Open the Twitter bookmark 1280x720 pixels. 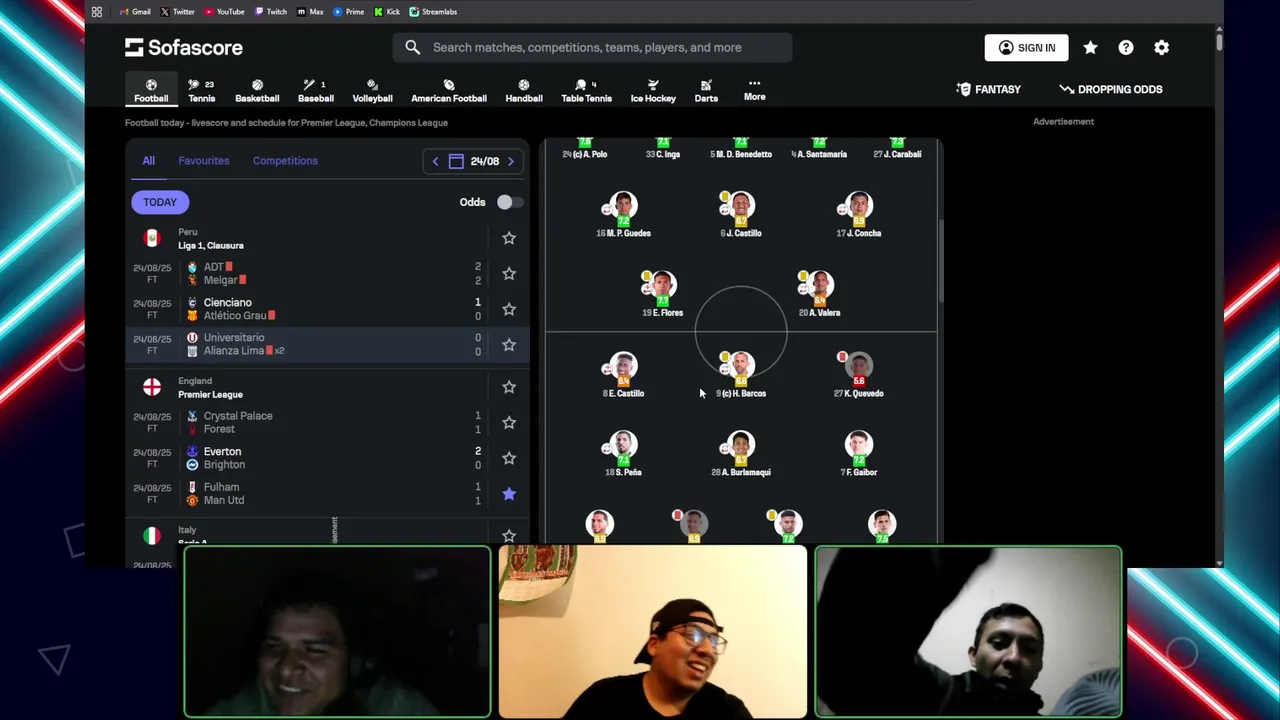[x=178, y=12]
